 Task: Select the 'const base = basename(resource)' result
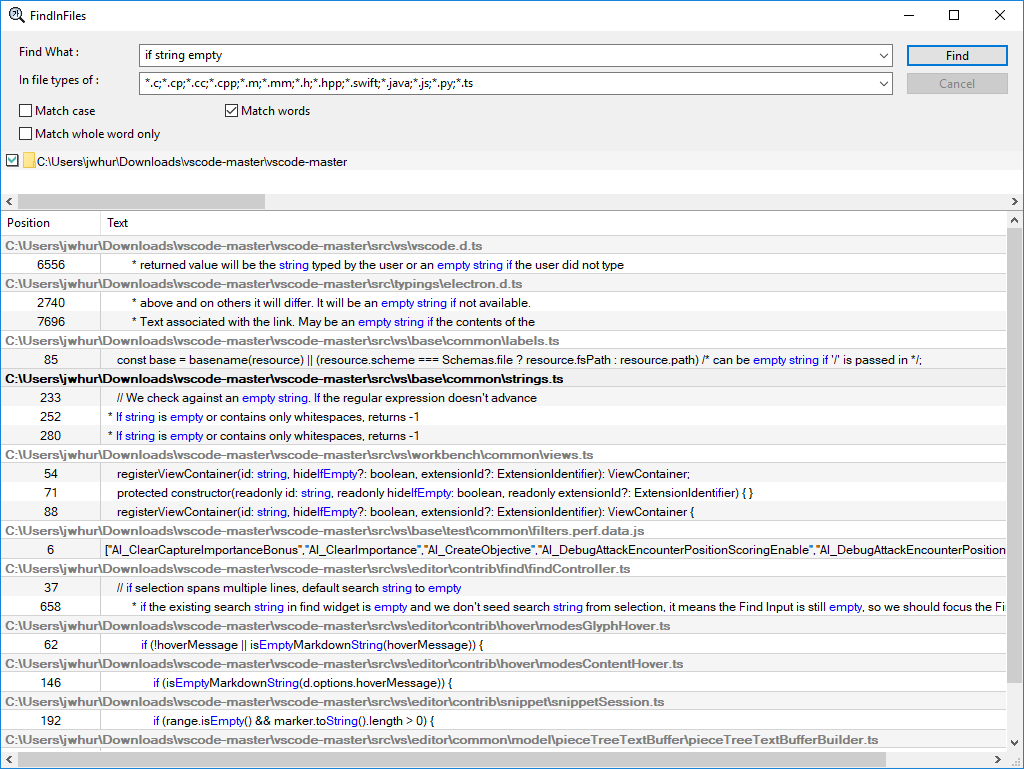tap(504, 360)
